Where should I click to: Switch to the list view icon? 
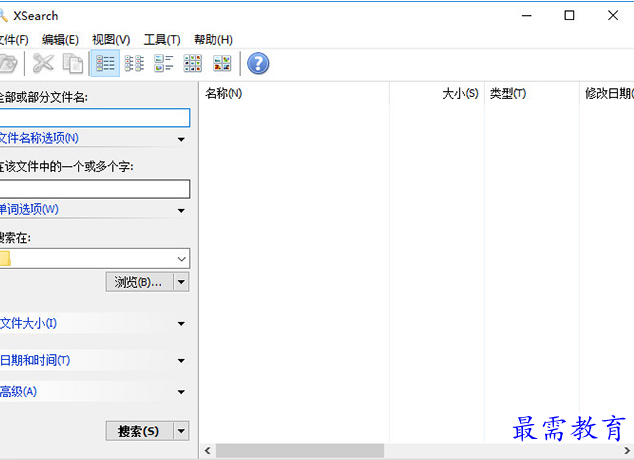coord(134,63)
